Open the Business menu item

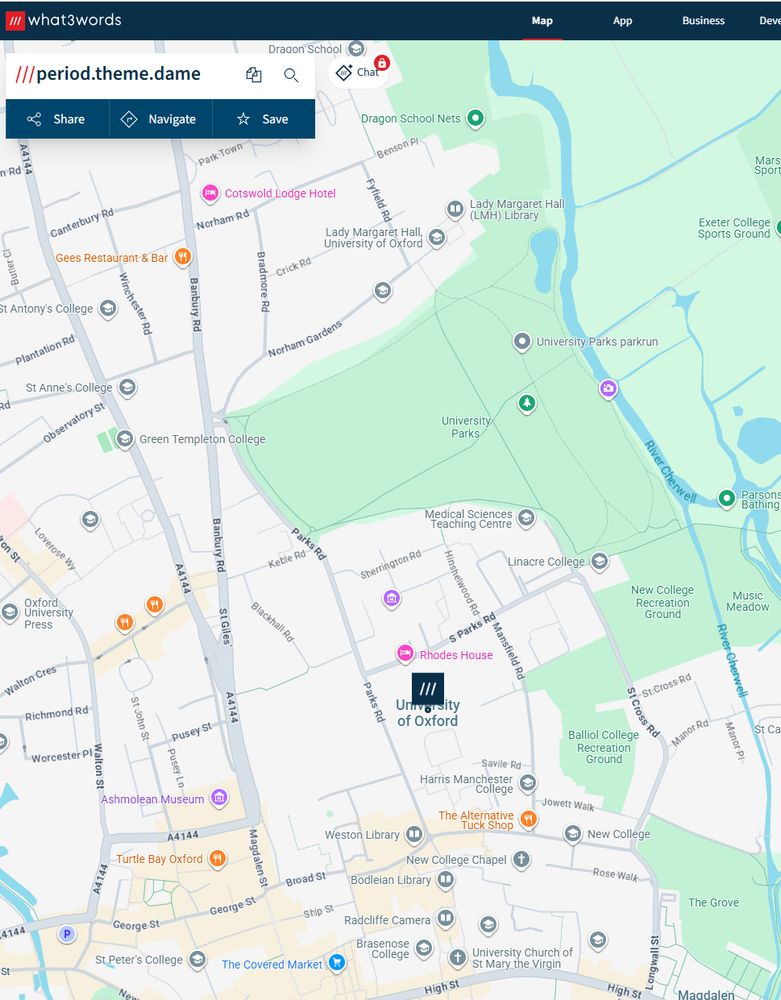tap(703, 20)
